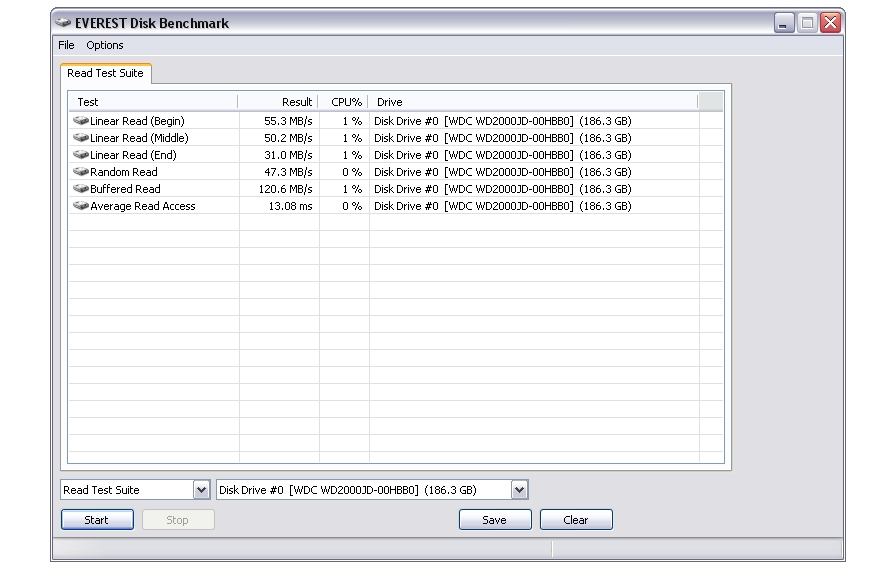The width and height of the screenshot is (870, 579).
Task: Click the Buffered Read disk icon
Action: 81,189
